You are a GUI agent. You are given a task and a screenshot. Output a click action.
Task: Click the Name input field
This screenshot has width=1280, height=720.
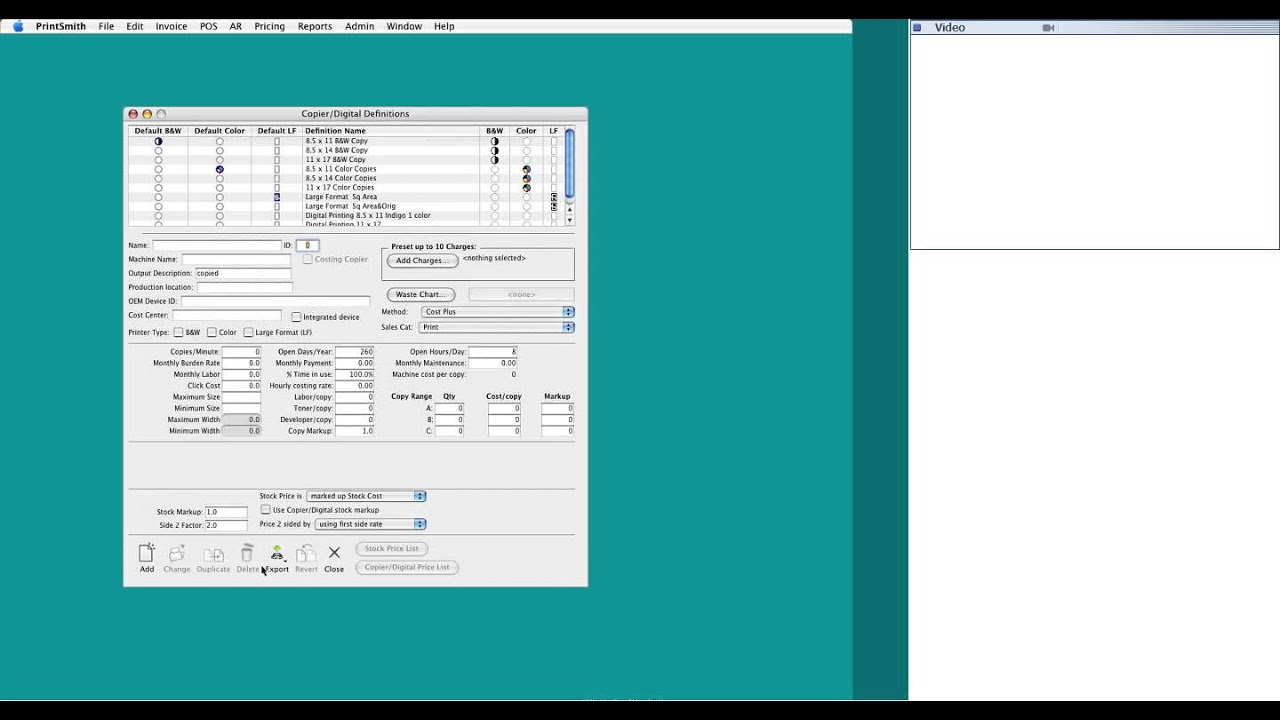click(x=217, y=245)
